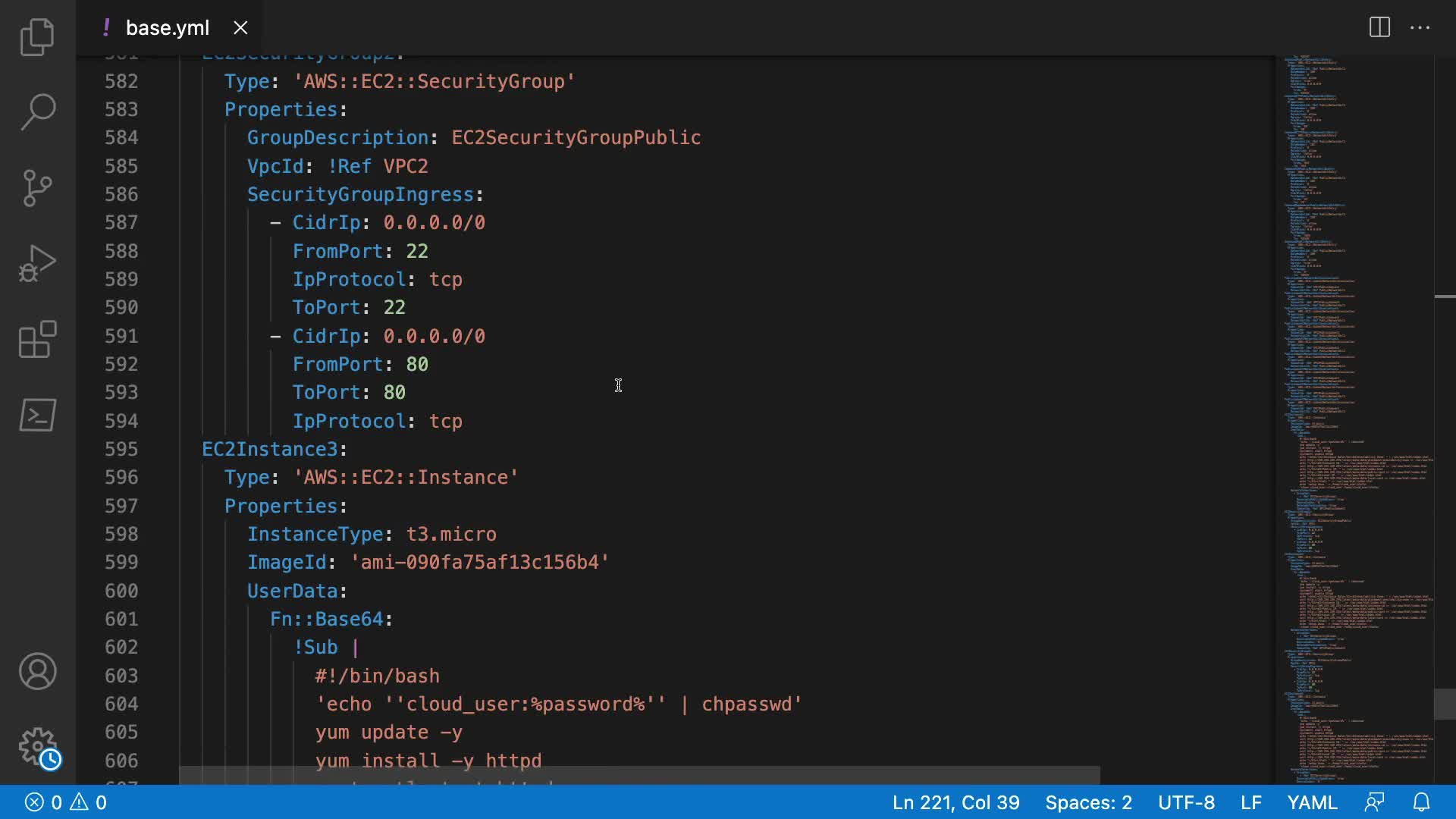Open the editor More Actions menu
This screenshot has height=819, width=1456.
[1420, 27]
